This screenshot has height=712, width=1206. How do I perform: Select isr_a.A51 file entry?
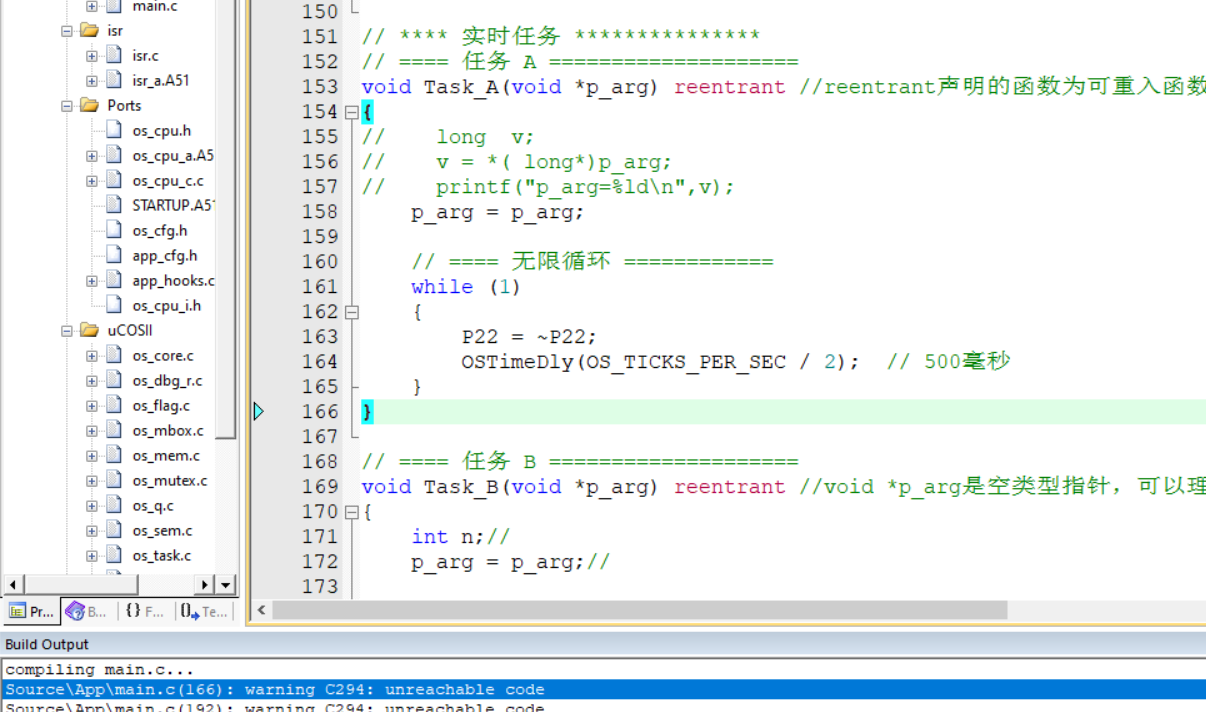(x=160, y=81)
